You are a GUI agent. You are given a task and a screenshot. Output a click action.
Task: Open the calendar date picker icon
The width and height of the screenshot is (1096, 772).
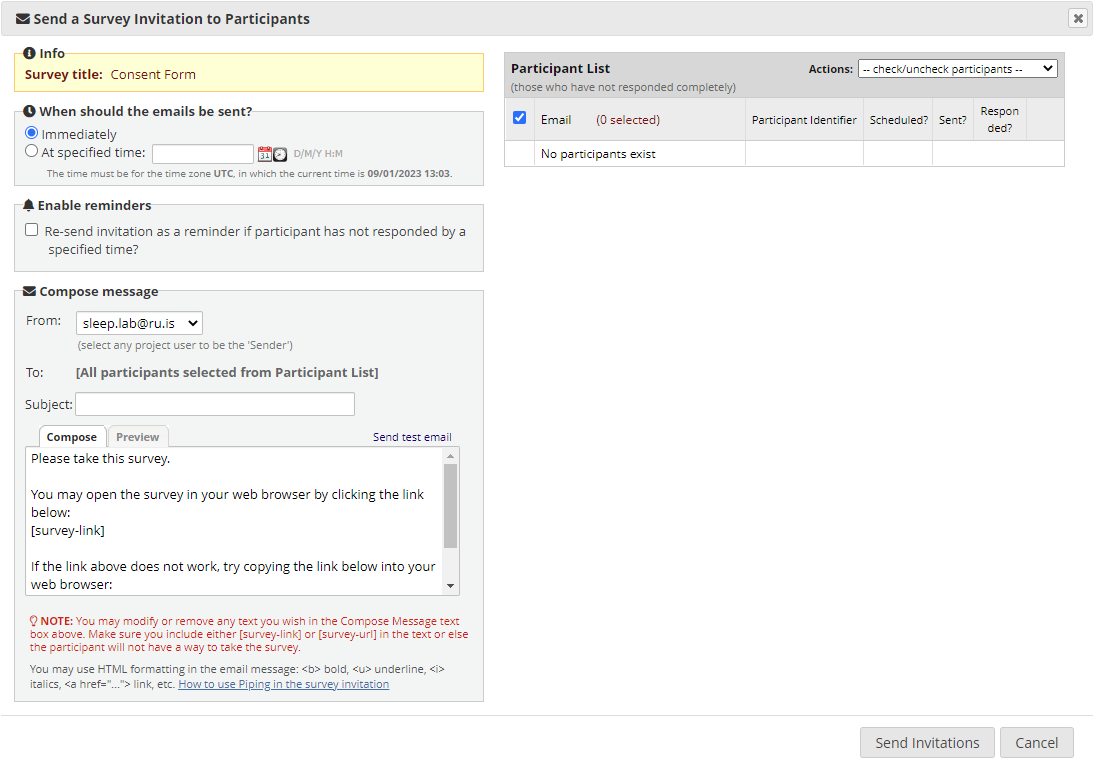click(x=265, y=154)
